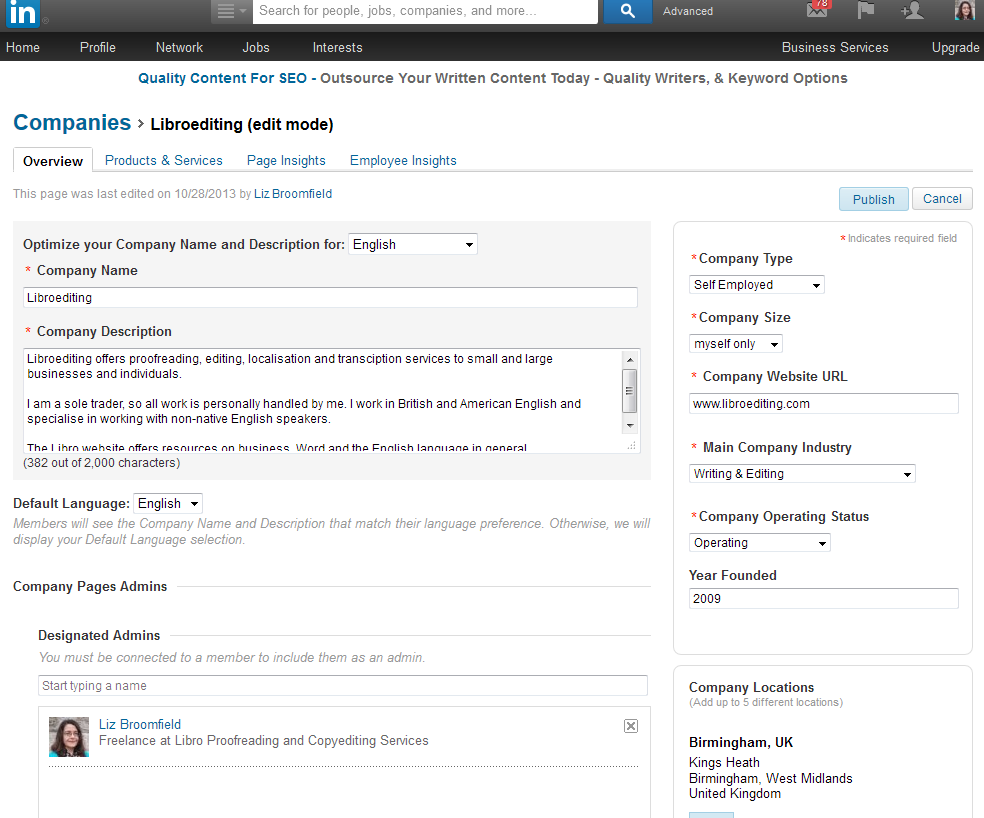Expand the Company Operating Status dropdown
Image resolution: width=984 pixels, height=818 pixels.
[x=759, y=543]
